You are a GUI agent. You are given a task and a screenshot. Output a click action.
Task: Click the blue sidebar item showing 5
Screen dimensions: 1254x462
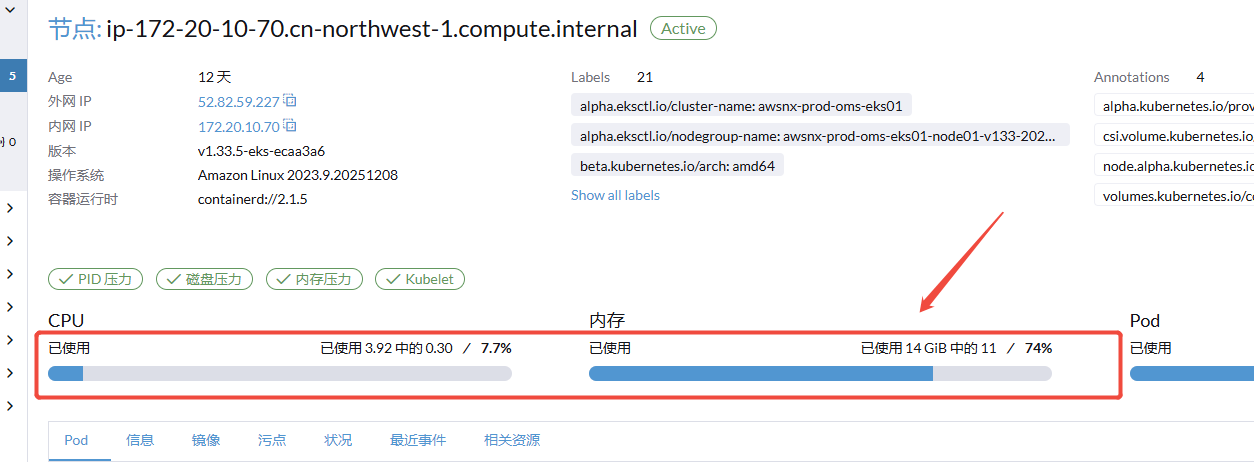(x=12, y=75)
